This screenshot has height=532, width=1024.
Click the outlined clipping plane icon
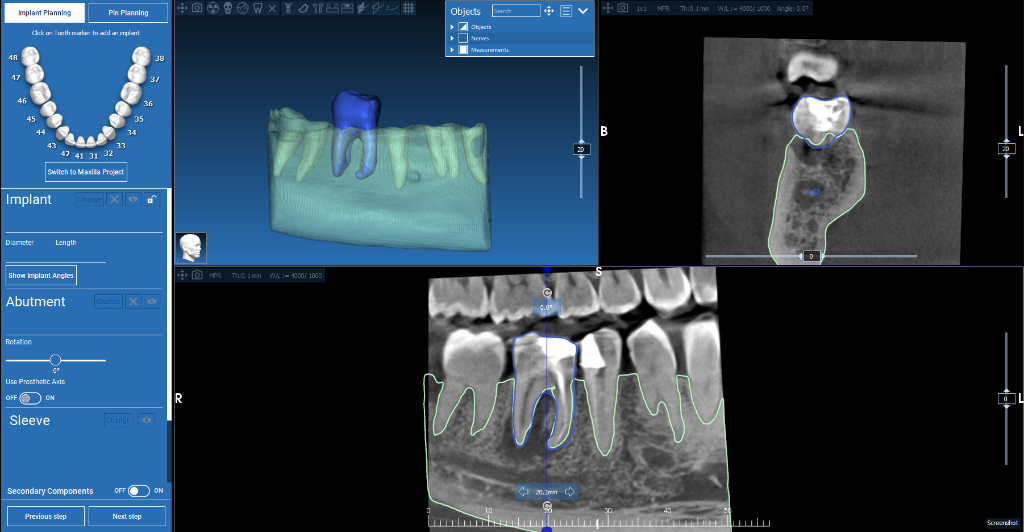[377, 8]
